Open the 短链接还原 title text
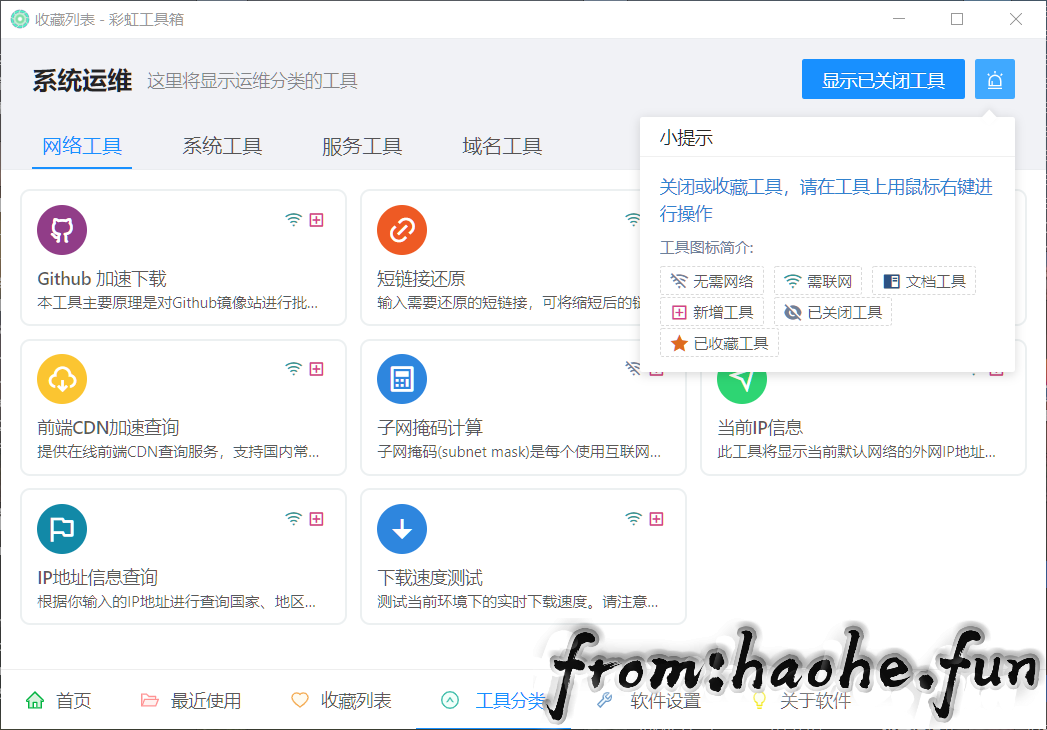The width and height of the screenshot is (1047, 730). click(421, 279)
